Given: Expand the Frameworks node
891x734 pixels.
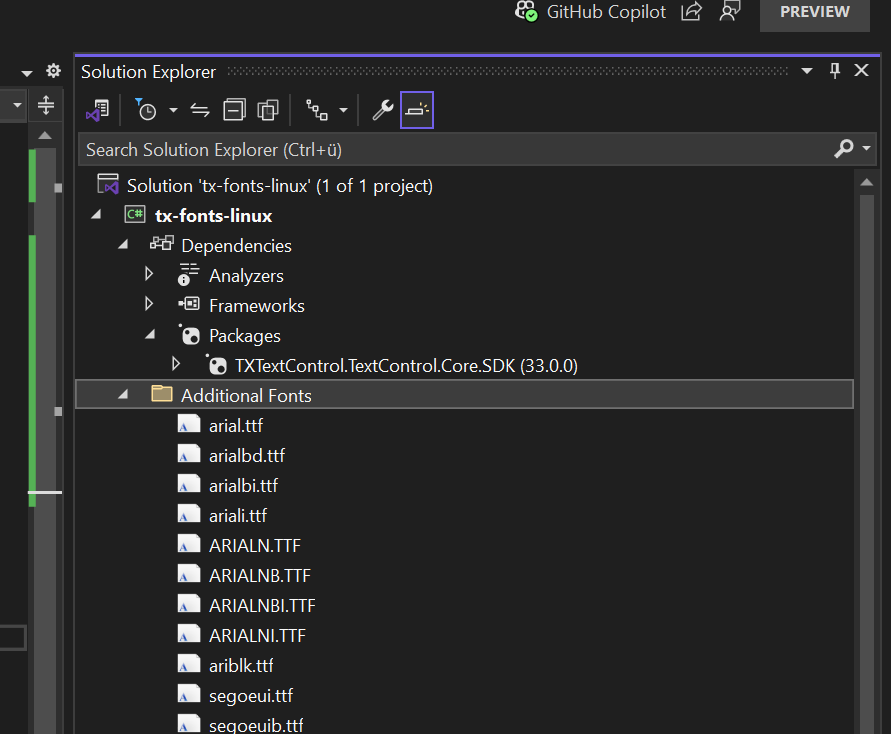Looking at the screenshot, I should click(x=149, y=304).
